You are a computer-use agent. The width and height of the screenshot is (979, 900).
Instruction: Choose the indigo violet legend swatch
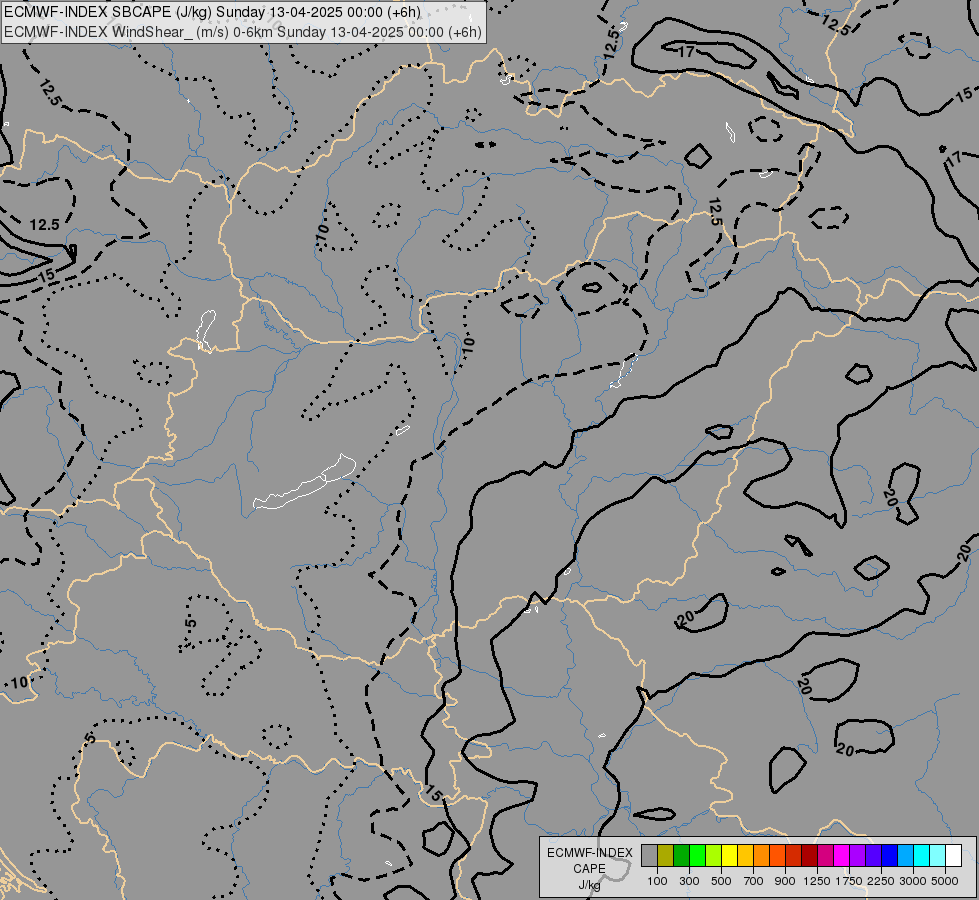(873, 855)
